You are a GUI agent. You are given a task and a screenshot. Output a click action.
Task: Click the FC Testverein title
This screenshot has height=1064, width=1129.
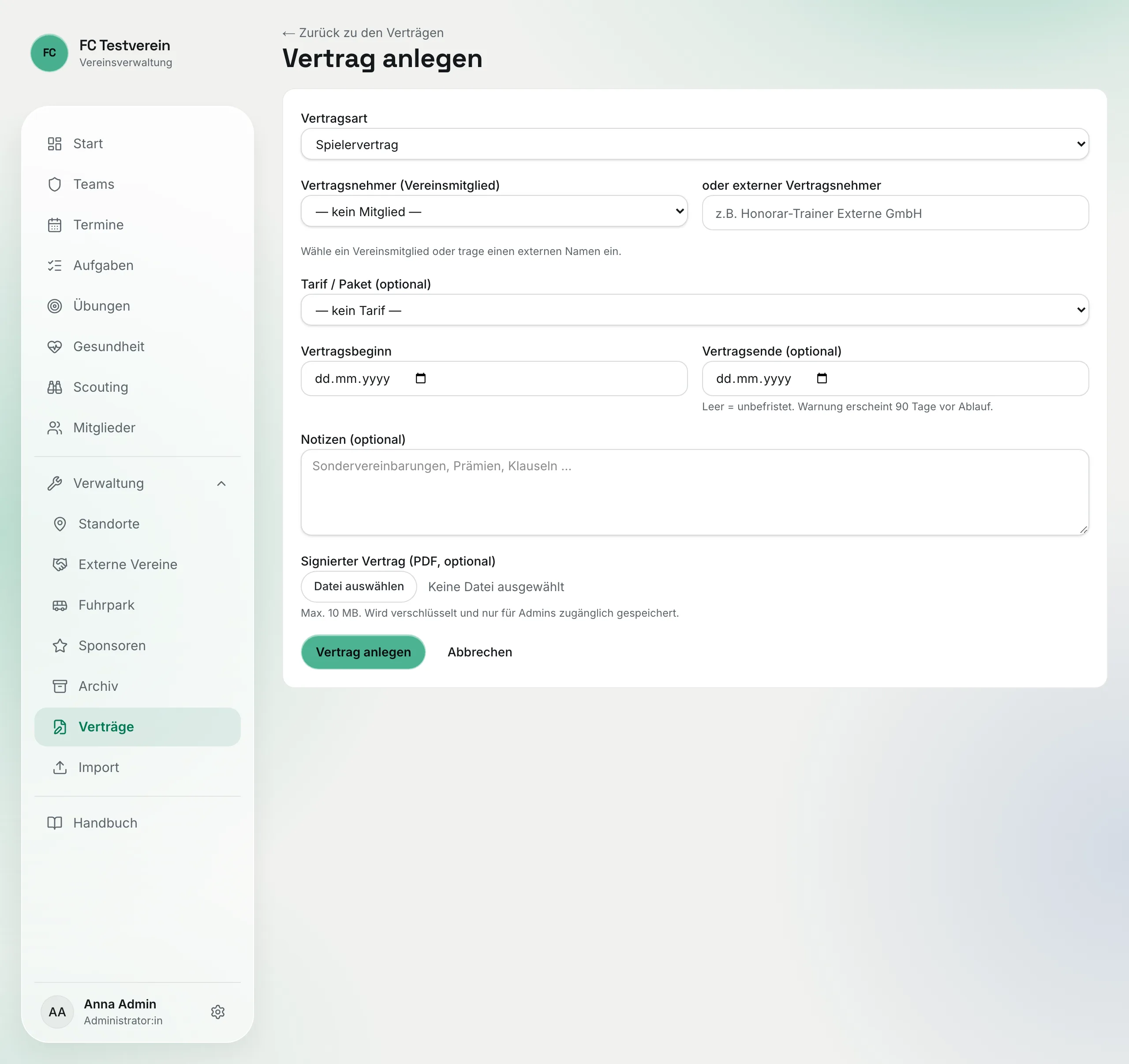(x=125, y=45)
